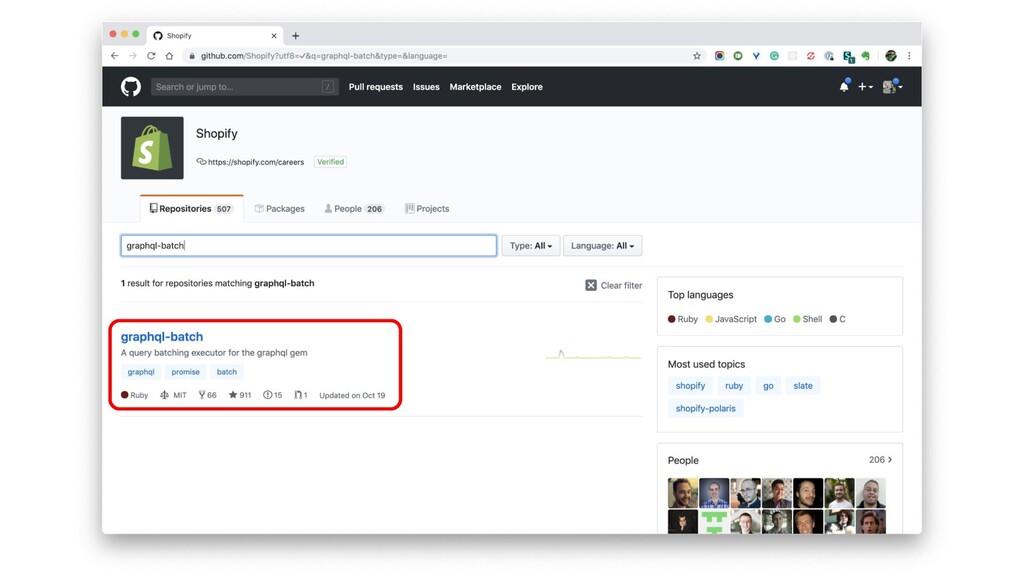Image resolution: width=1024 pixels, height=576 pixels.
Task: Click the browser forward arrow
Action: click(133, 56)
